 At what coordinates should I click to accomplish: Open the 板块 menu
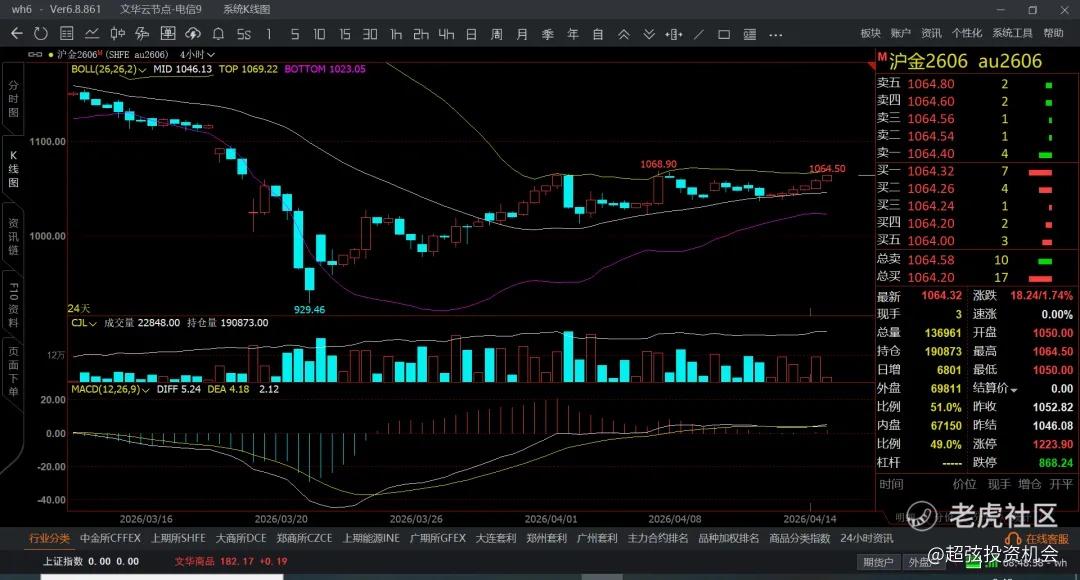[871, 33]
